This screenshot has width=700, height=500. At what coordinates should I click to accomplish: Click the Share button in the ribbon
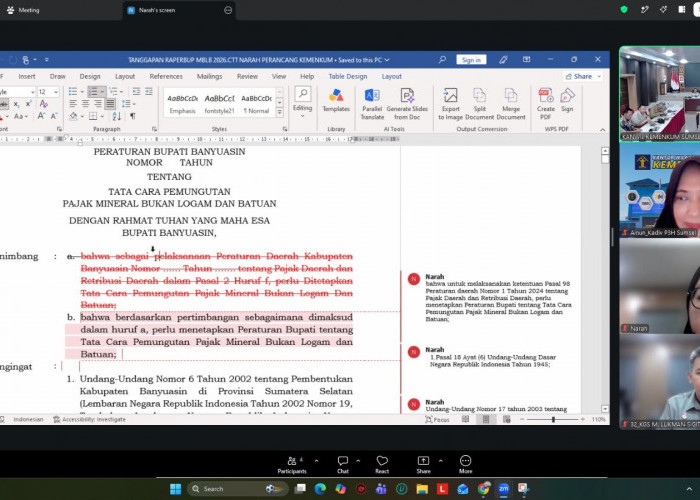[582, 76]
